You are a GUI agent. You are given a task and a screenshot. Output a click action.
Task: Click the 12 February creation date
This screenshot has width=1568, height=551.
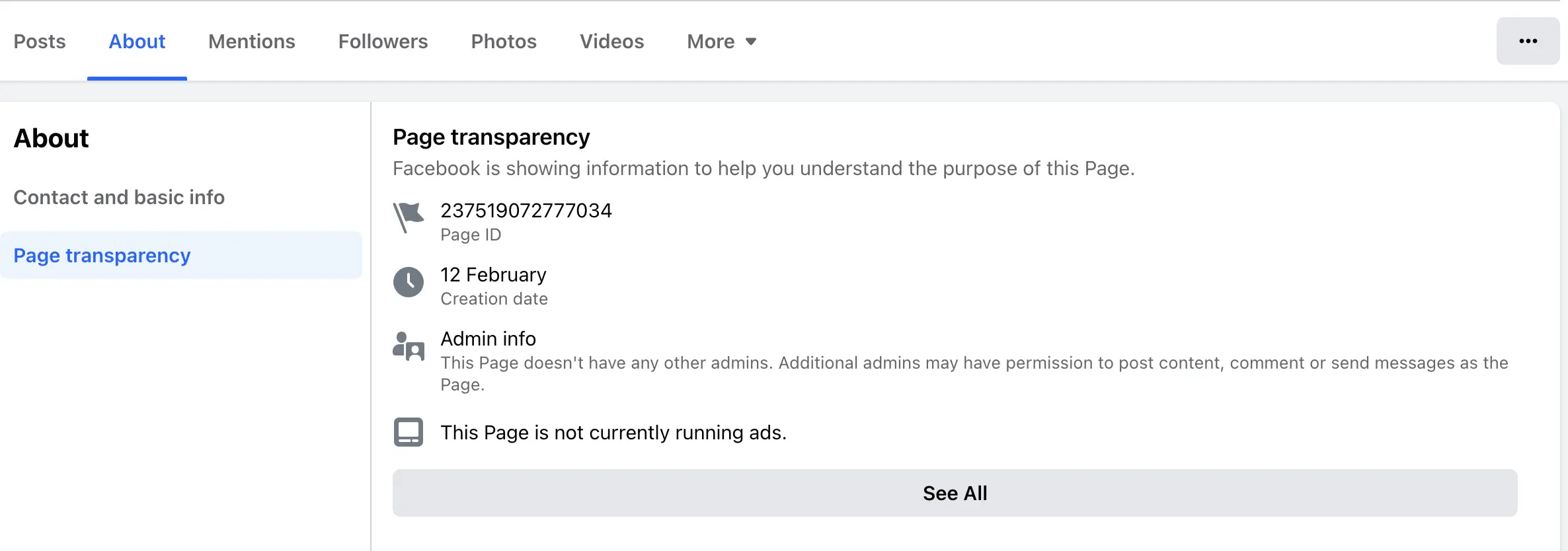pyautogui.click(x=494, y=274)
